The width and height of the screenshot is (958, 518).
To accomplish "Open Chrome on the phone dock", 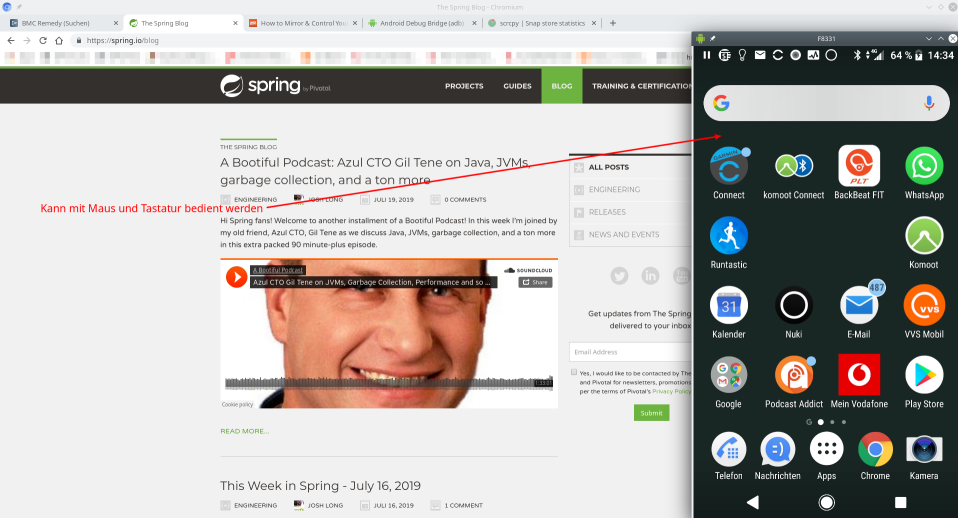I will [875, 449].
